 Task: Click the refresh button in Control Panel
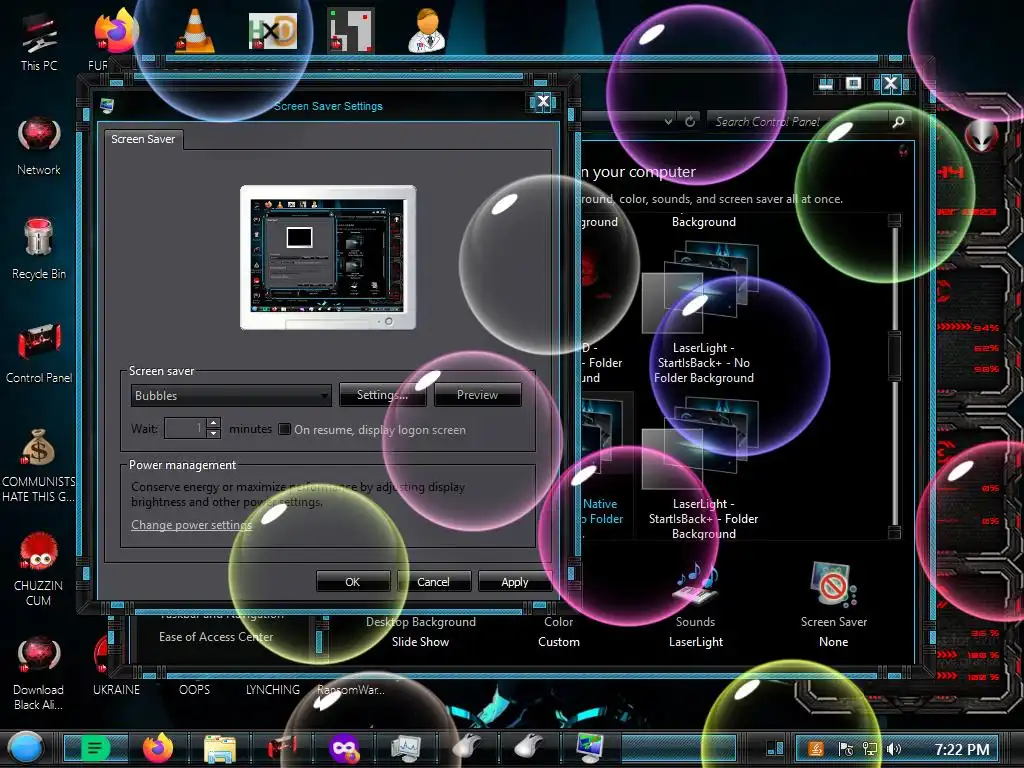pos(690,121)
